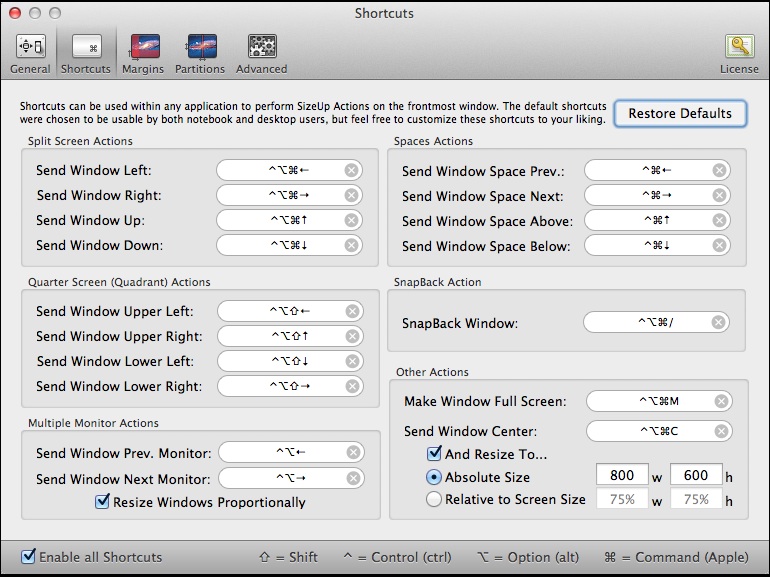This screenshot has height=577, width=770.
Task: Open the Partitions settings pane
Action: (201, 53)
